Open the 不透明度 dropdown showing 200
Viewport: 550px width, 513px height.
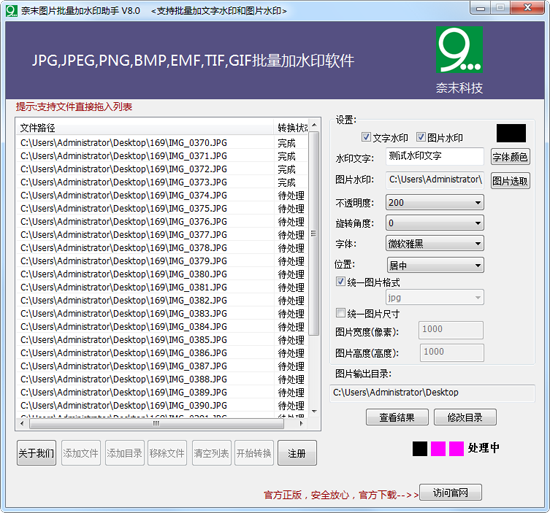[435, 202]
